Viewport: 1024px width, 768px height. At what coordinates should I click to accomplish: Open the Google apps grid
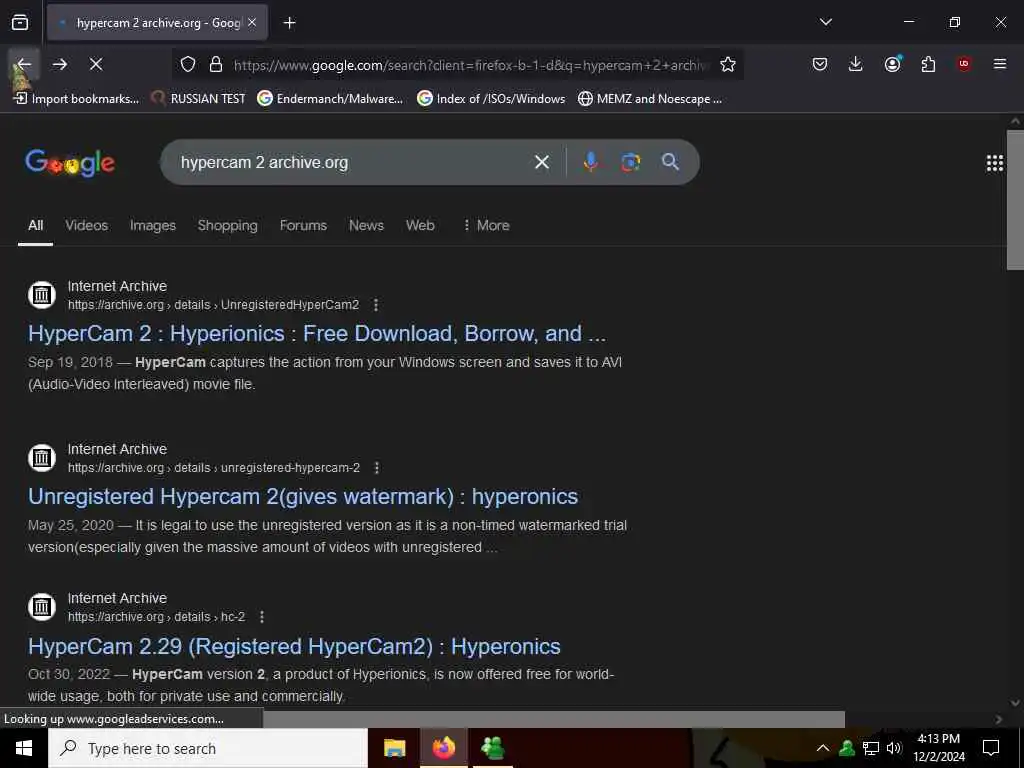tap(995, 163)
